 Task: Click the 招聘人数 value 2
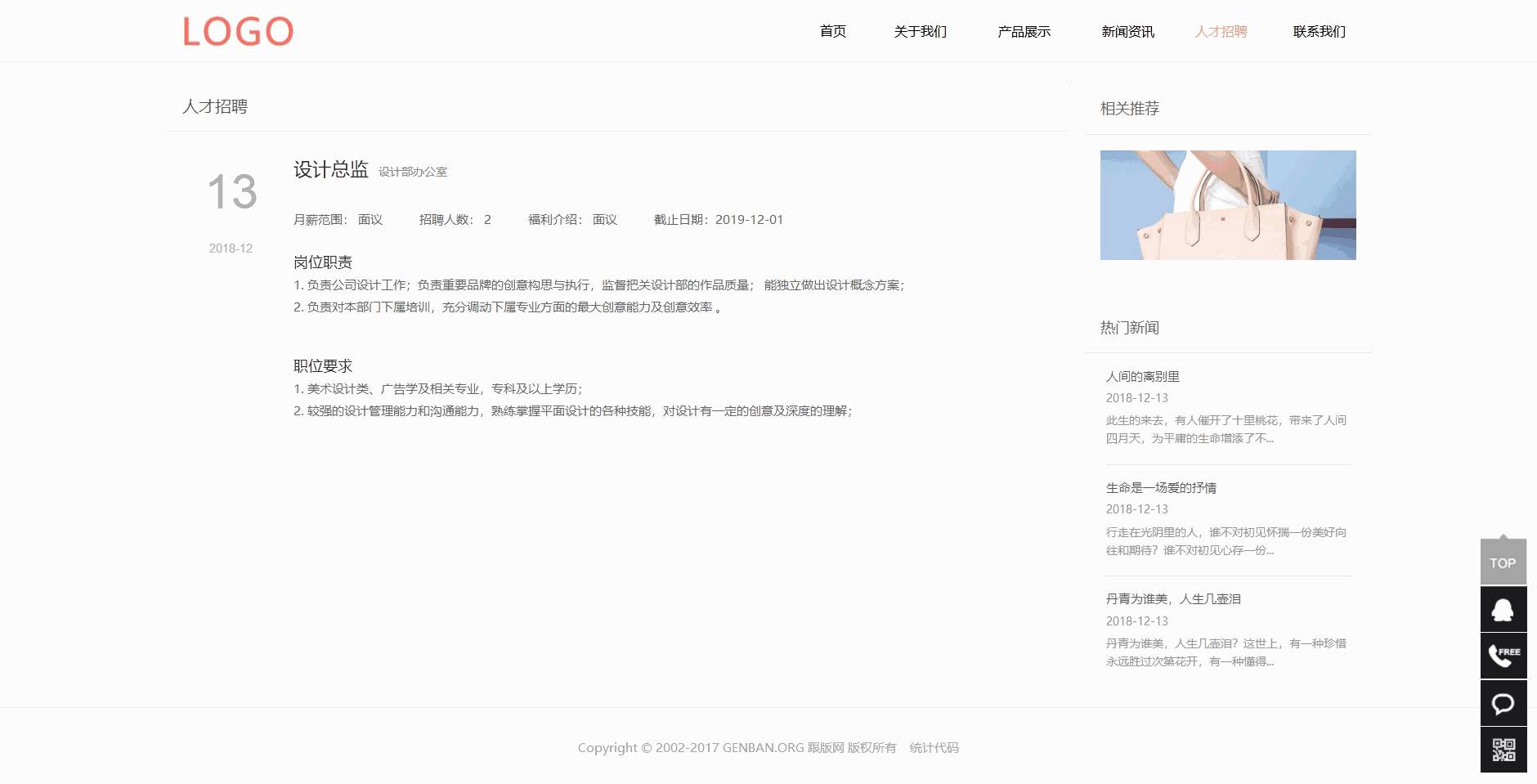pos(487,220)
